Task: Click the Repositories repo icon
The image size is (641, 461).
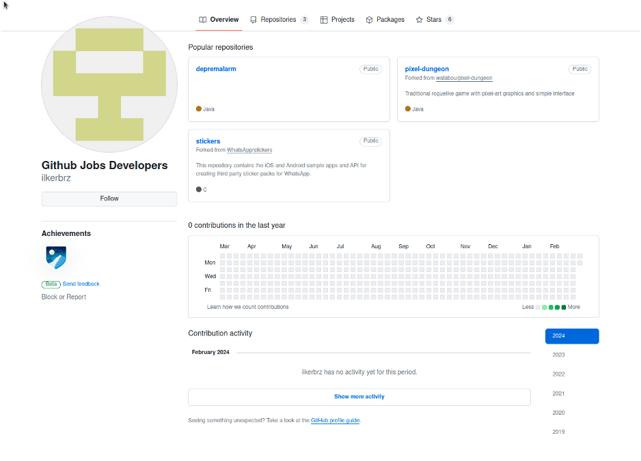Action: tap(253, 20)
